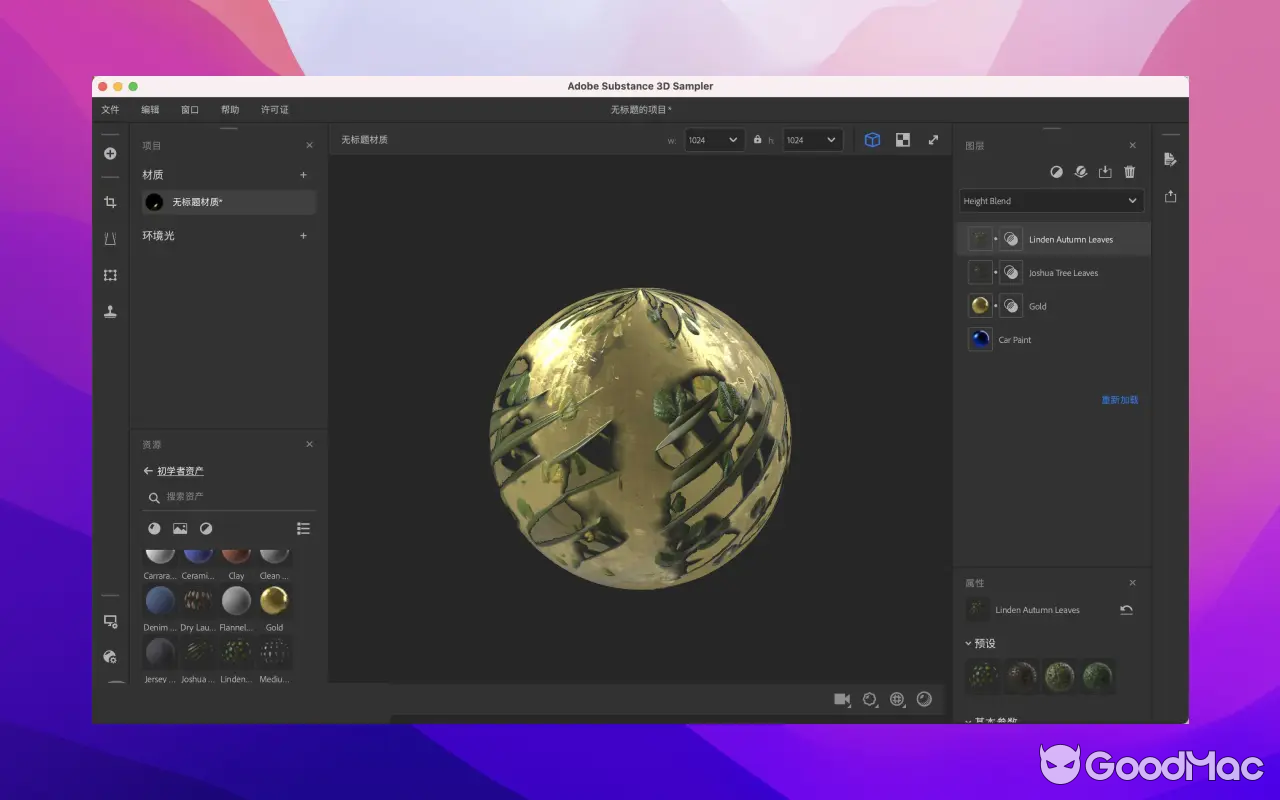Click the 重新加载 reload link
This screenshot has width=1280, height=800.
tap(1119, 399)
